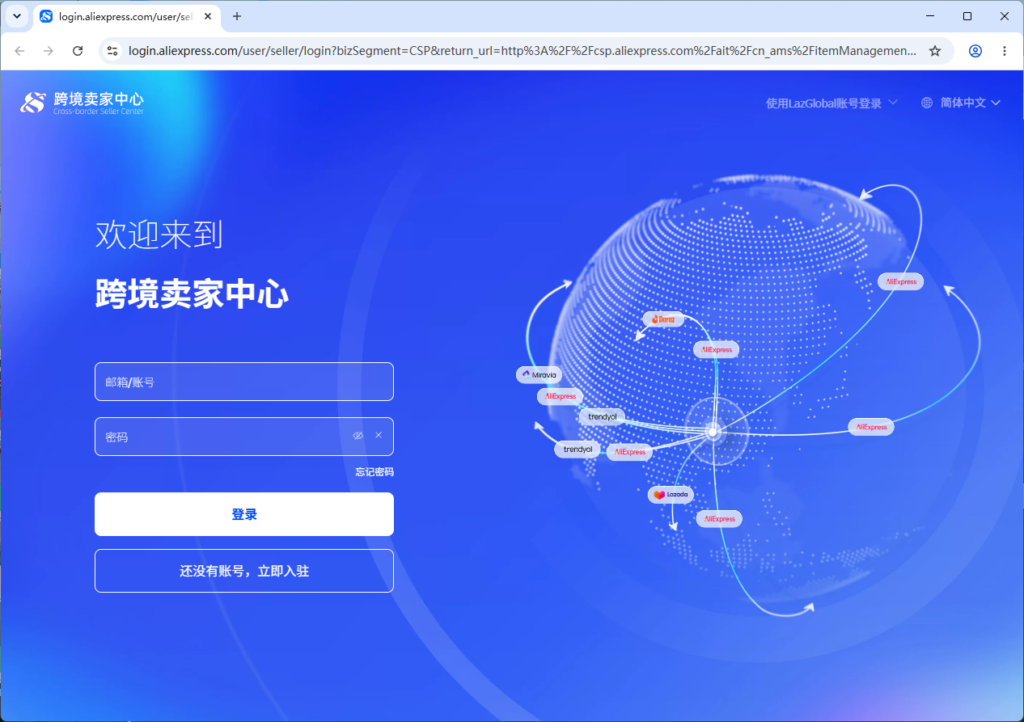1024x722 pixels.
Task: View site information icon in address bar
Action: click(112, 51)
